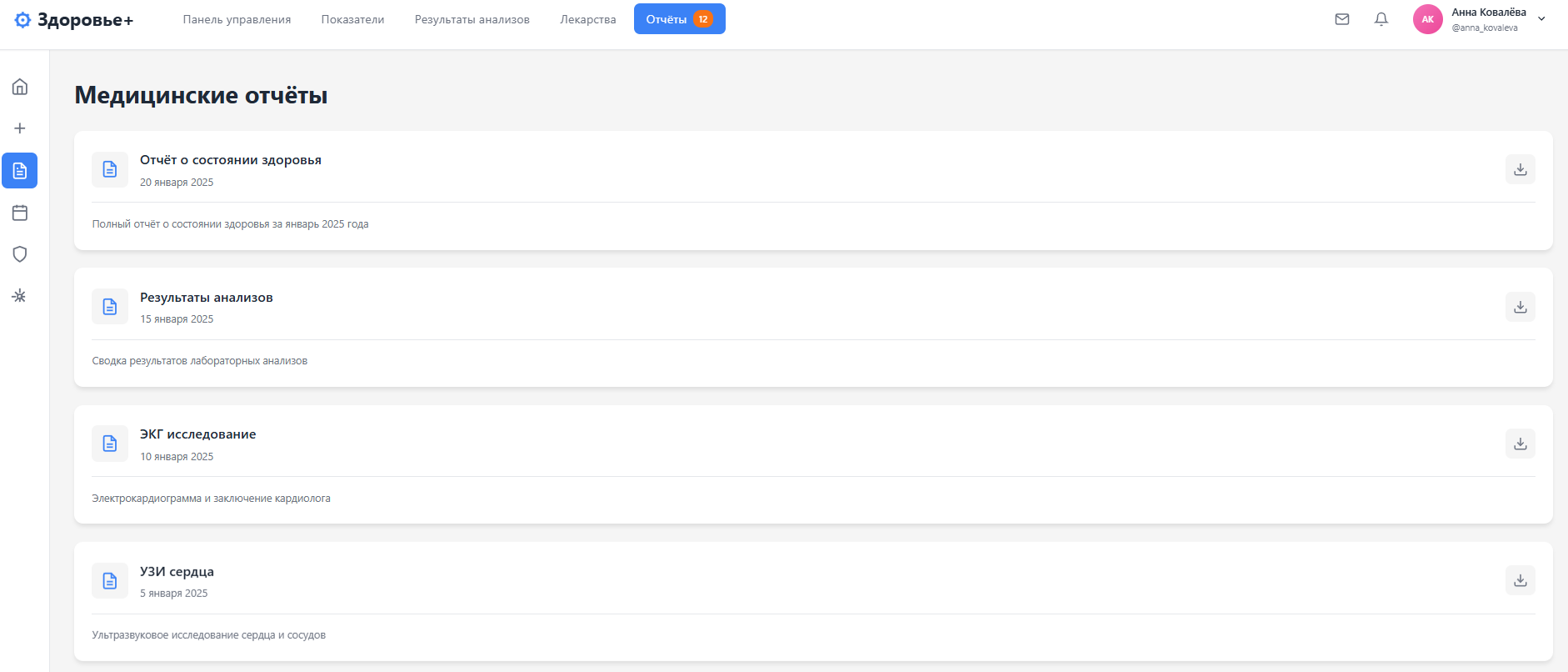This screenshot has height=672, width=1568.
Task: Download the УЗИ сердца report
Action: pyautogui.click(x=1521, y=580)
